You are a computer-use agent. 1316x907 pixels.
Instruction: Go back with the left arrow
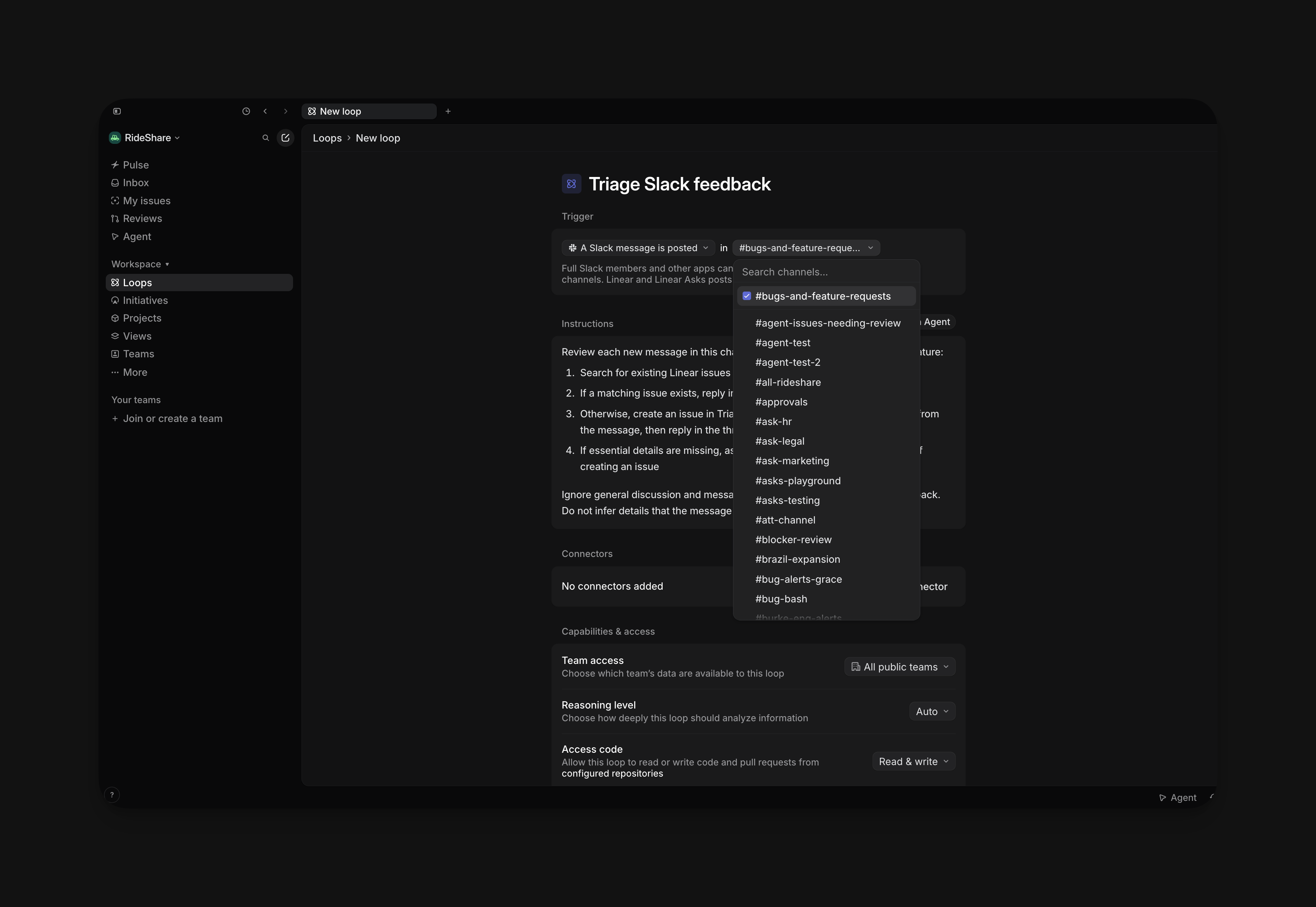[265, 112]
